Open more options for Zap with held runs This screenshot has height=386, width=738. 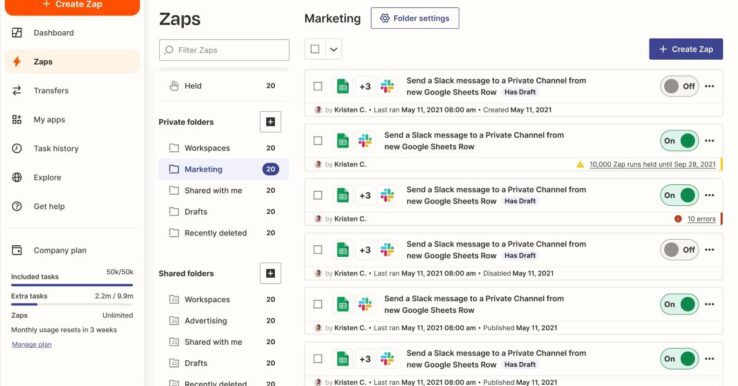click(709, 141)
